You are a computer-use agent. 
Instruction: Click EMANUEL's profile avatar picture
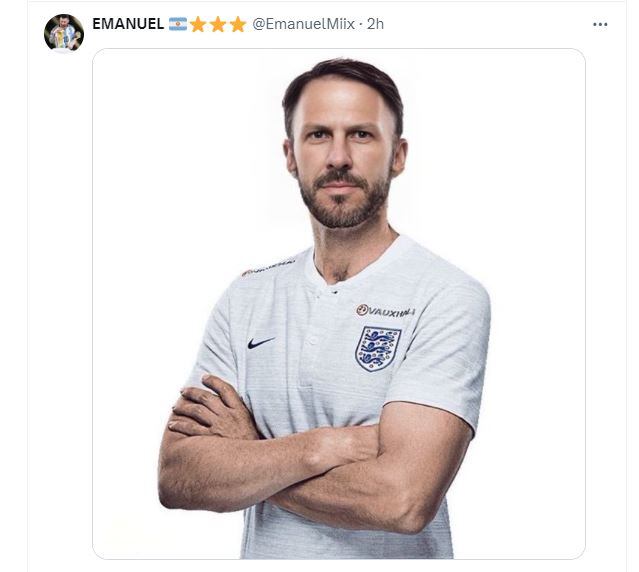63,33
